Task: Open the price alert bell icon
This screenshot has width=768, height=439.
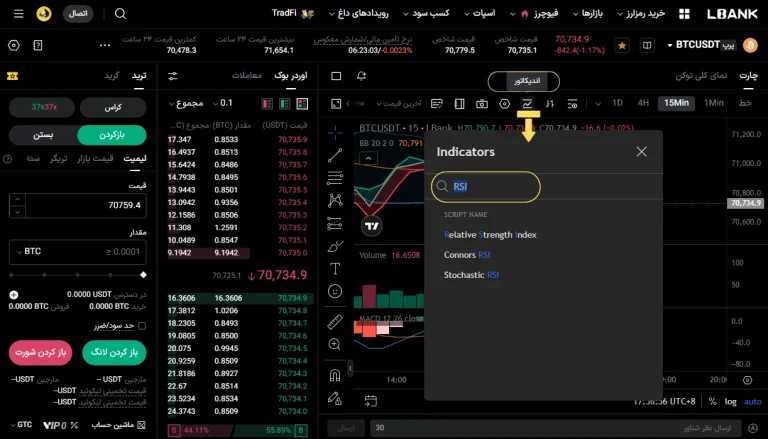Action: click(361, 75)
